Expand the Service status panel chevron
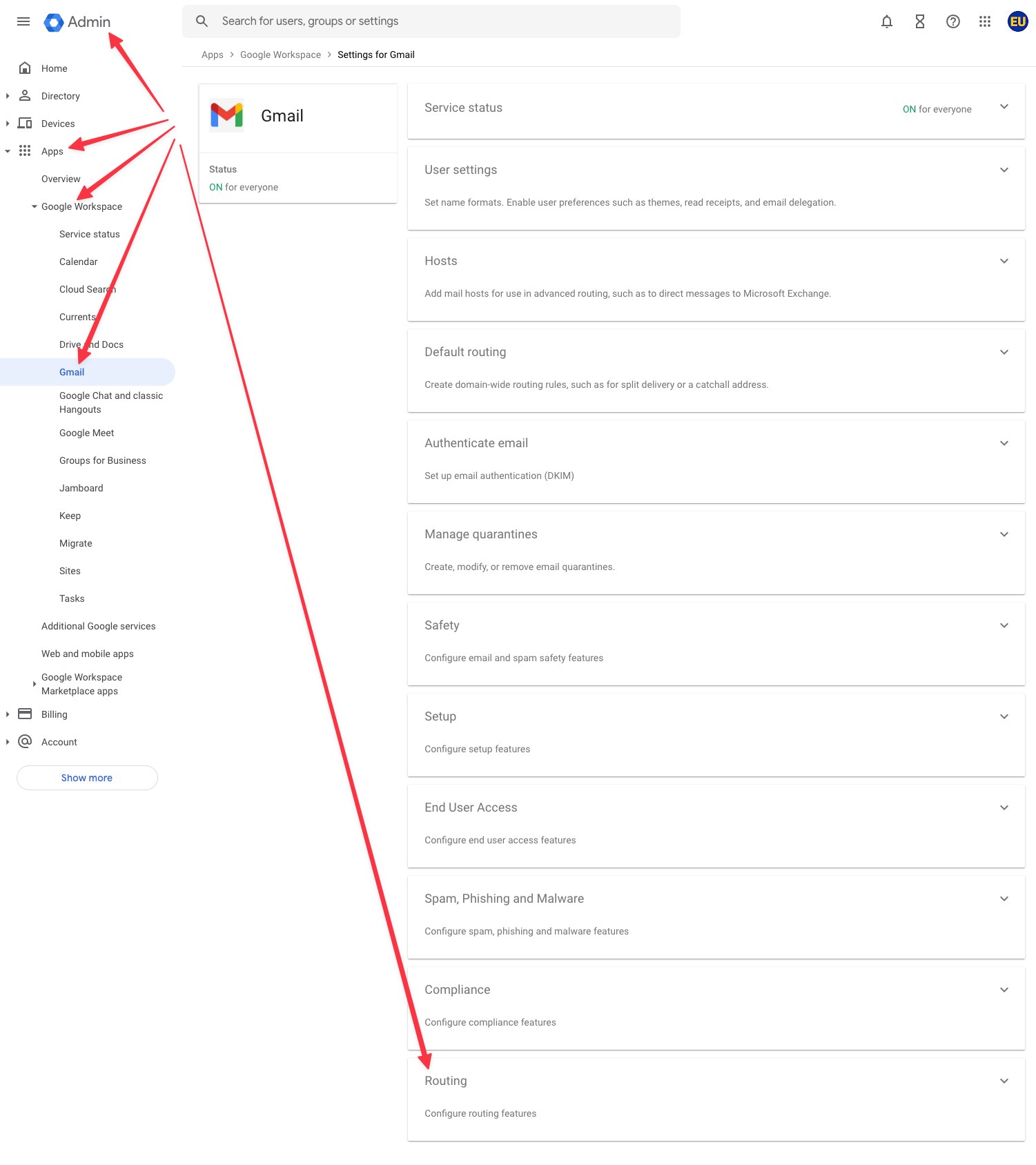This screenshot has height=1165, width=1036. 1004,106
